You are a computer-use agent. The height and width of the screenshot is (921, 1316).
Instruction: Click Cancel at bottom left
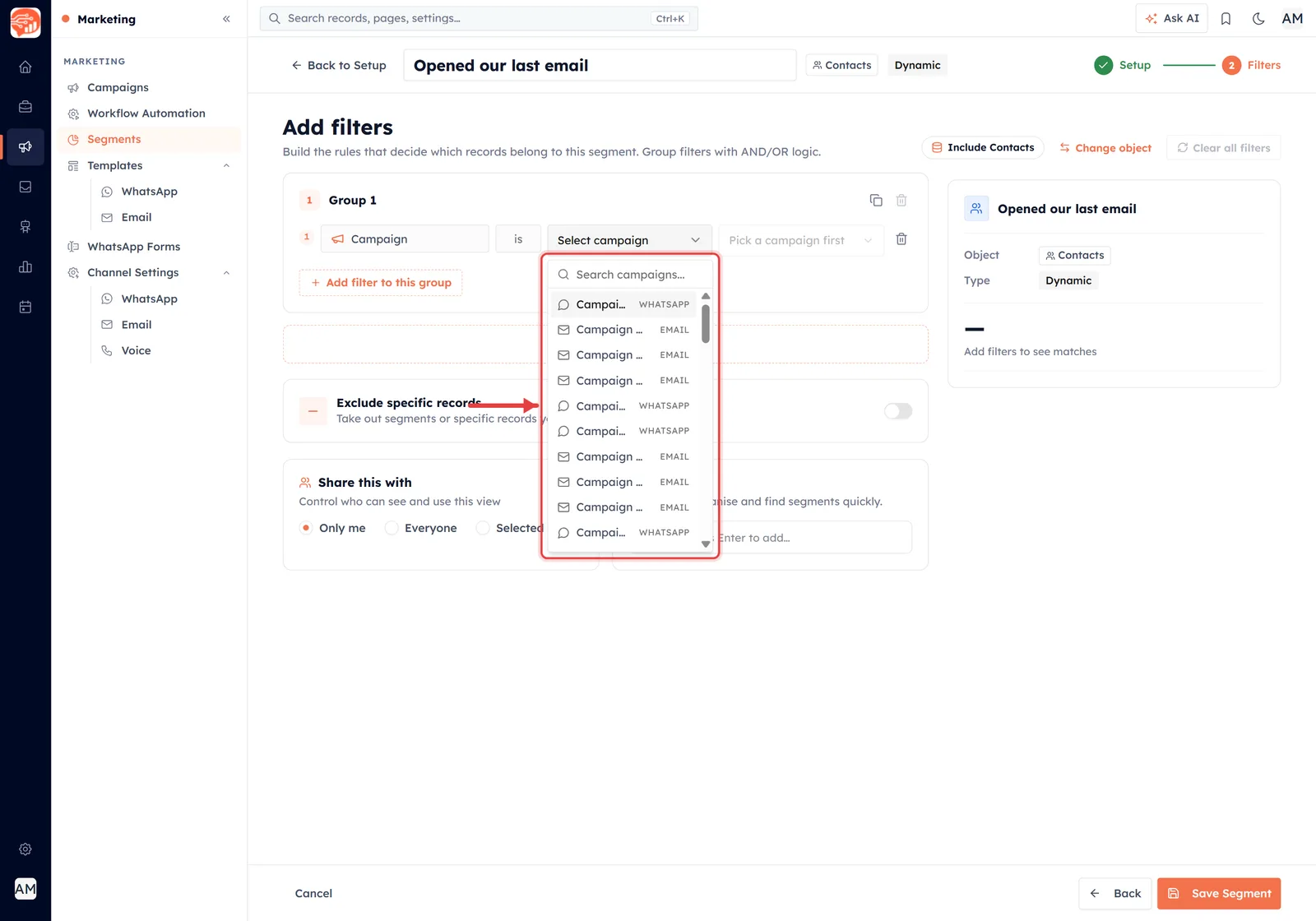[313, 893]
